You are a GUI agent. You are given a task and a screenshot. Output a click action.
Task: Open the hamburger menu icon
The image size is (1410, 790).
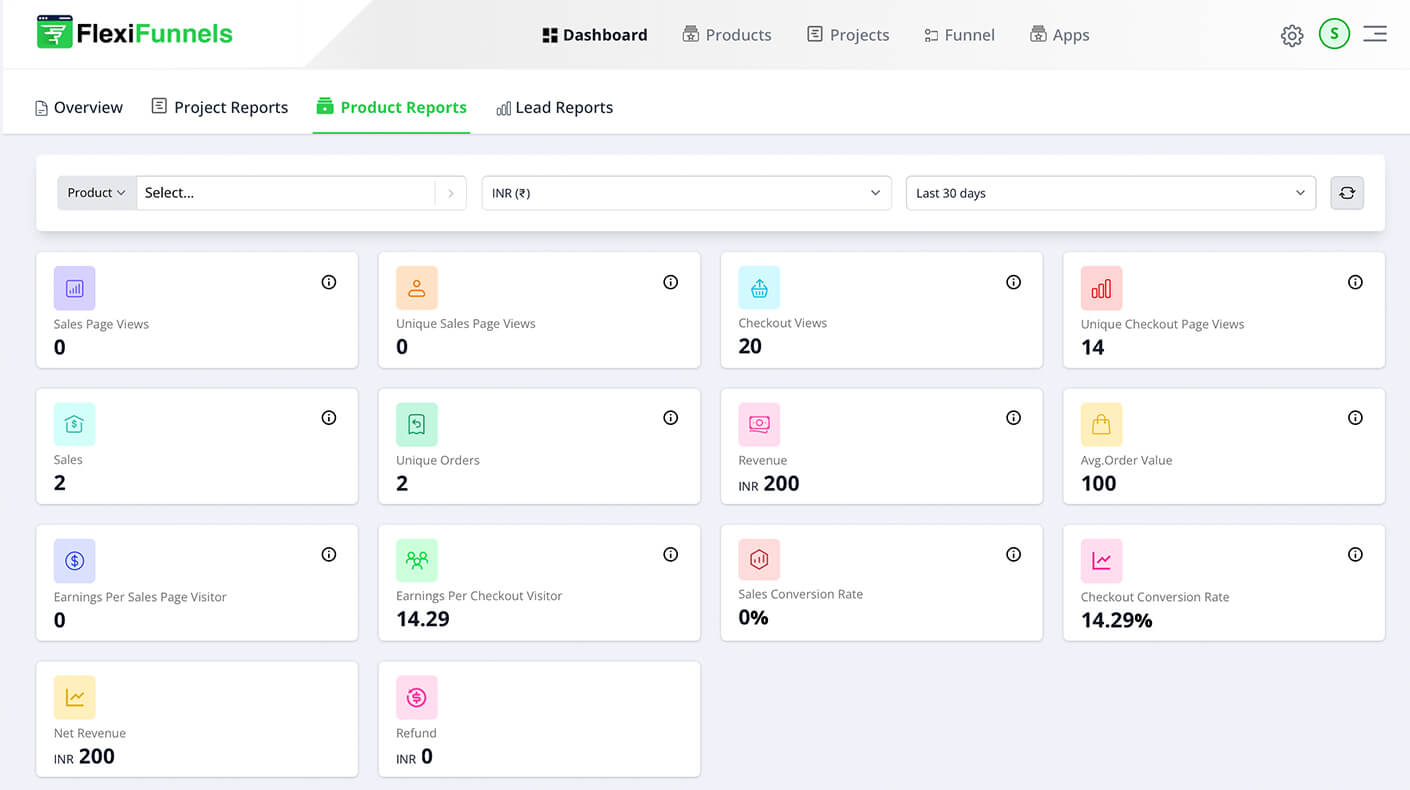click(1375, 34)
